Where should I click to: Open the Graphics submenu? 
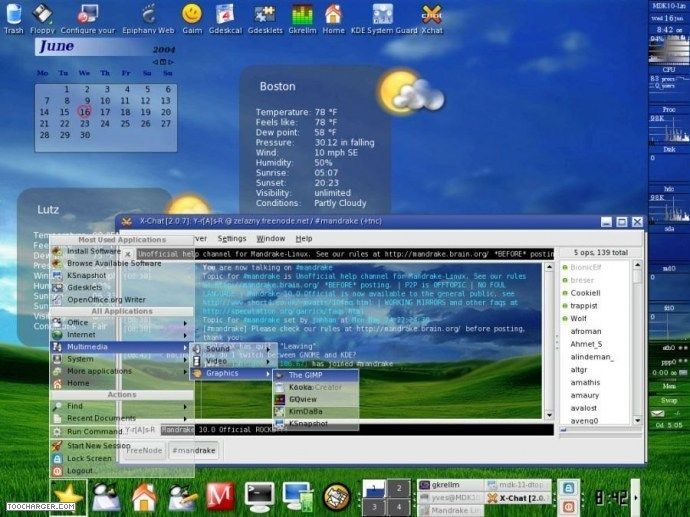(232, 373)
